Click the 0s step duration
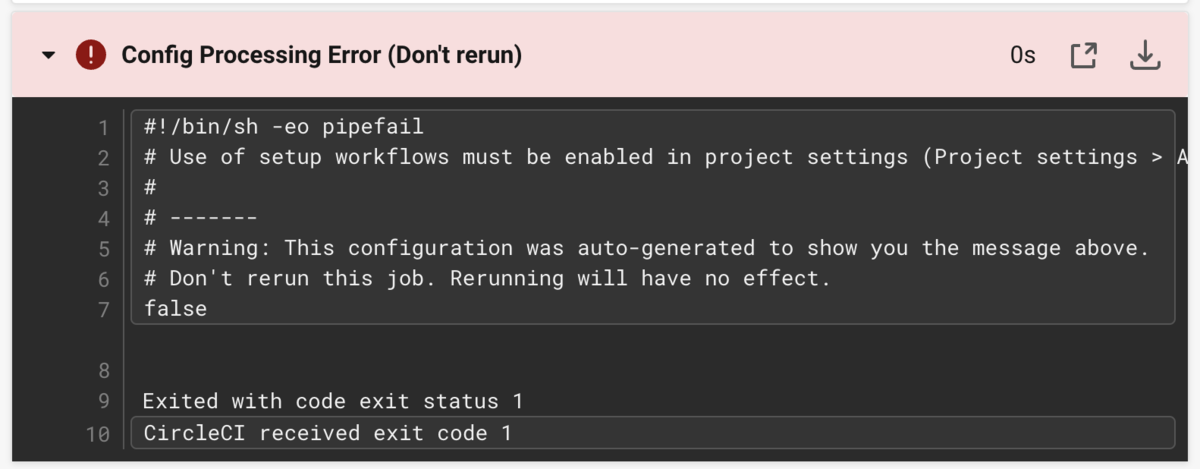The image size is (1200, 469). 1022,56
